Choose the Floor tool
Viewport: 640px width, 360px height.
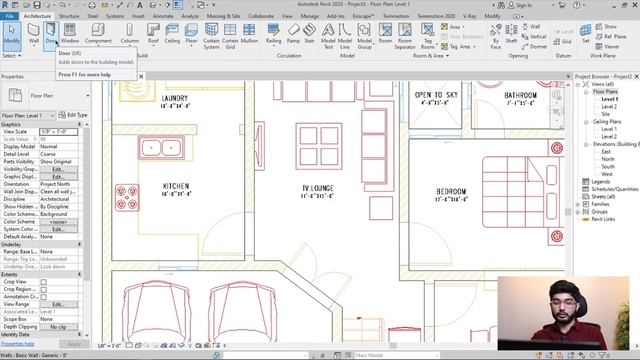click(191, 34)
